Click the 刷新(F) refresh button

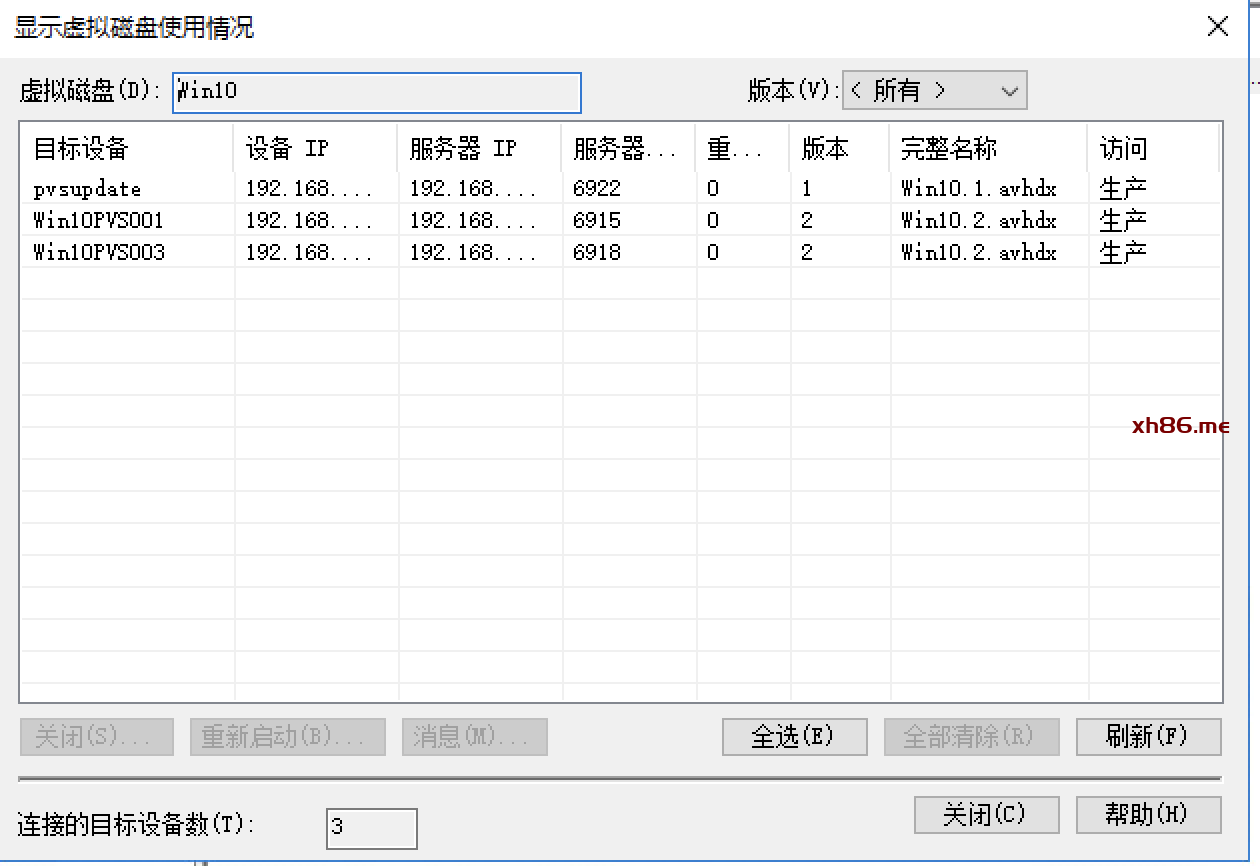click(x=1147, y=737)
